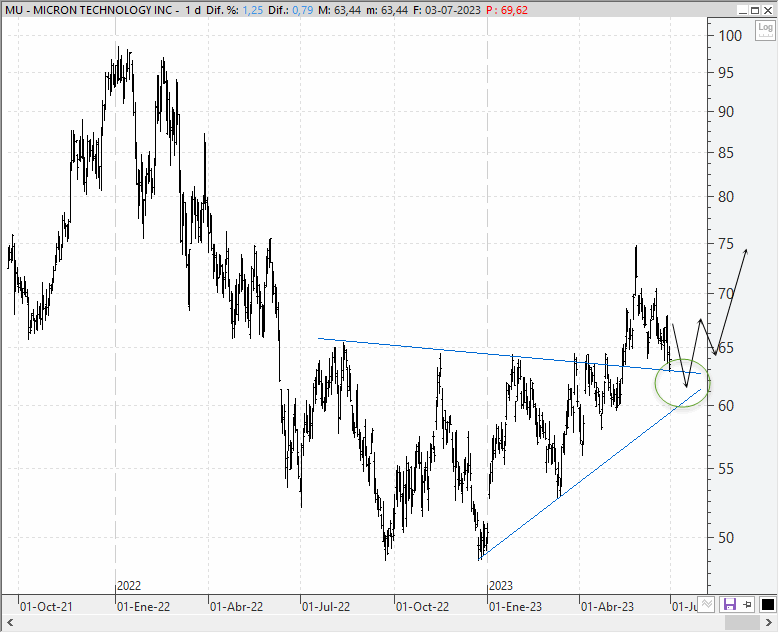Minimize the MU chart window
The width and height of the screenshot is (779, 633).
click(743, 10)
